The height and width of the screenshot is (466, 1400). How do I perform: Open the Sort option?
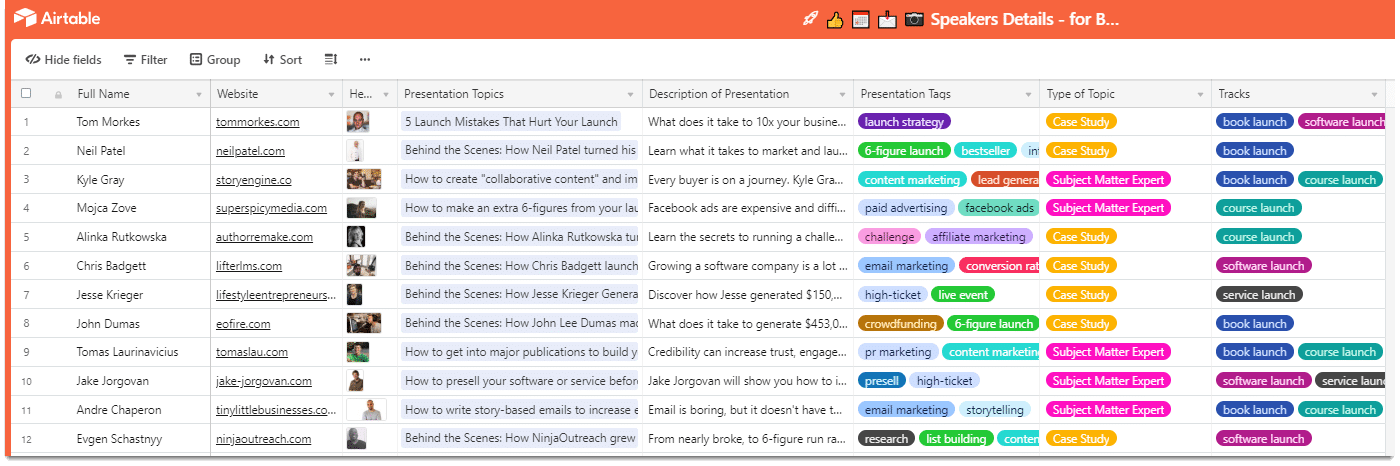[283, 60]
